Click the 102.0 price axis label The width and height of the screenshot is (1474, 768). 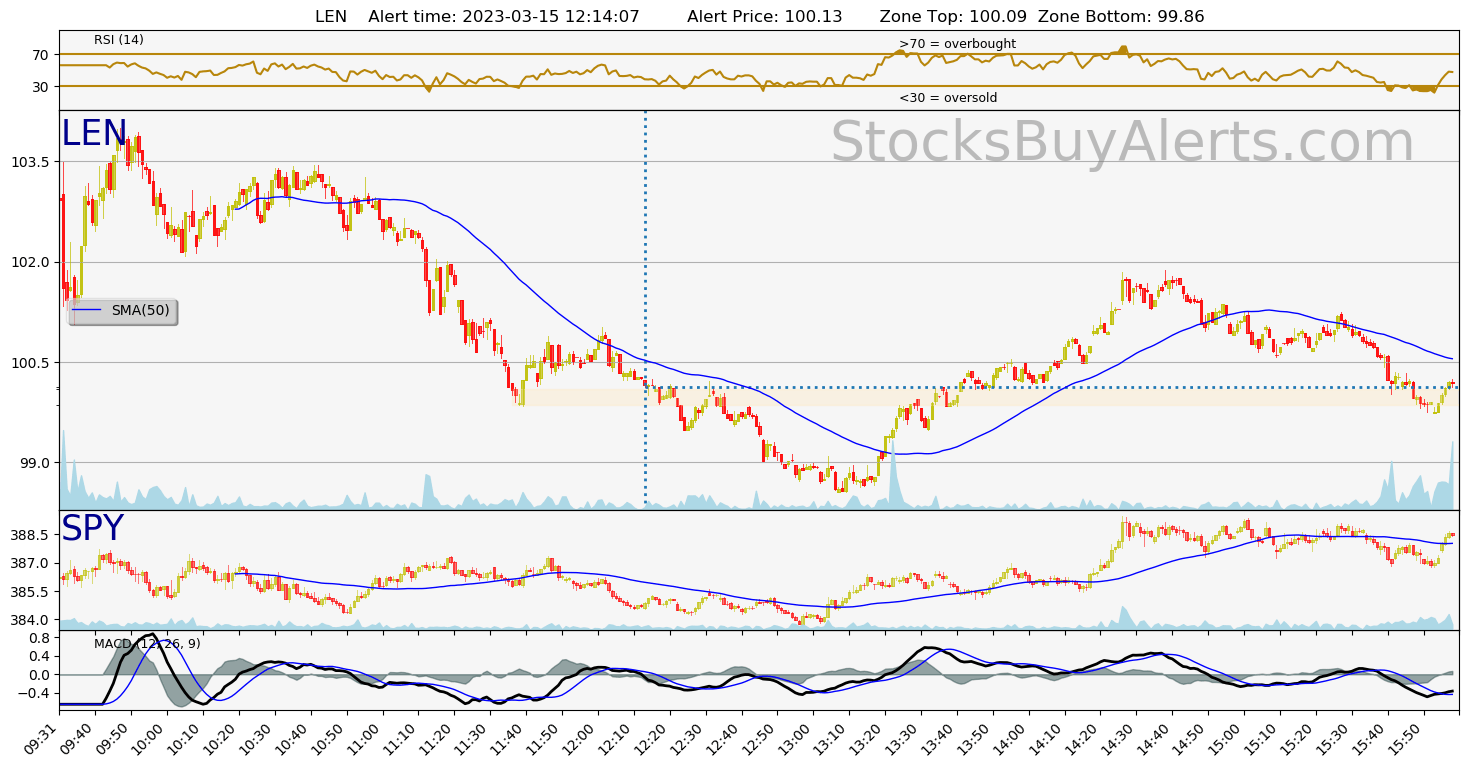point(33,262)
